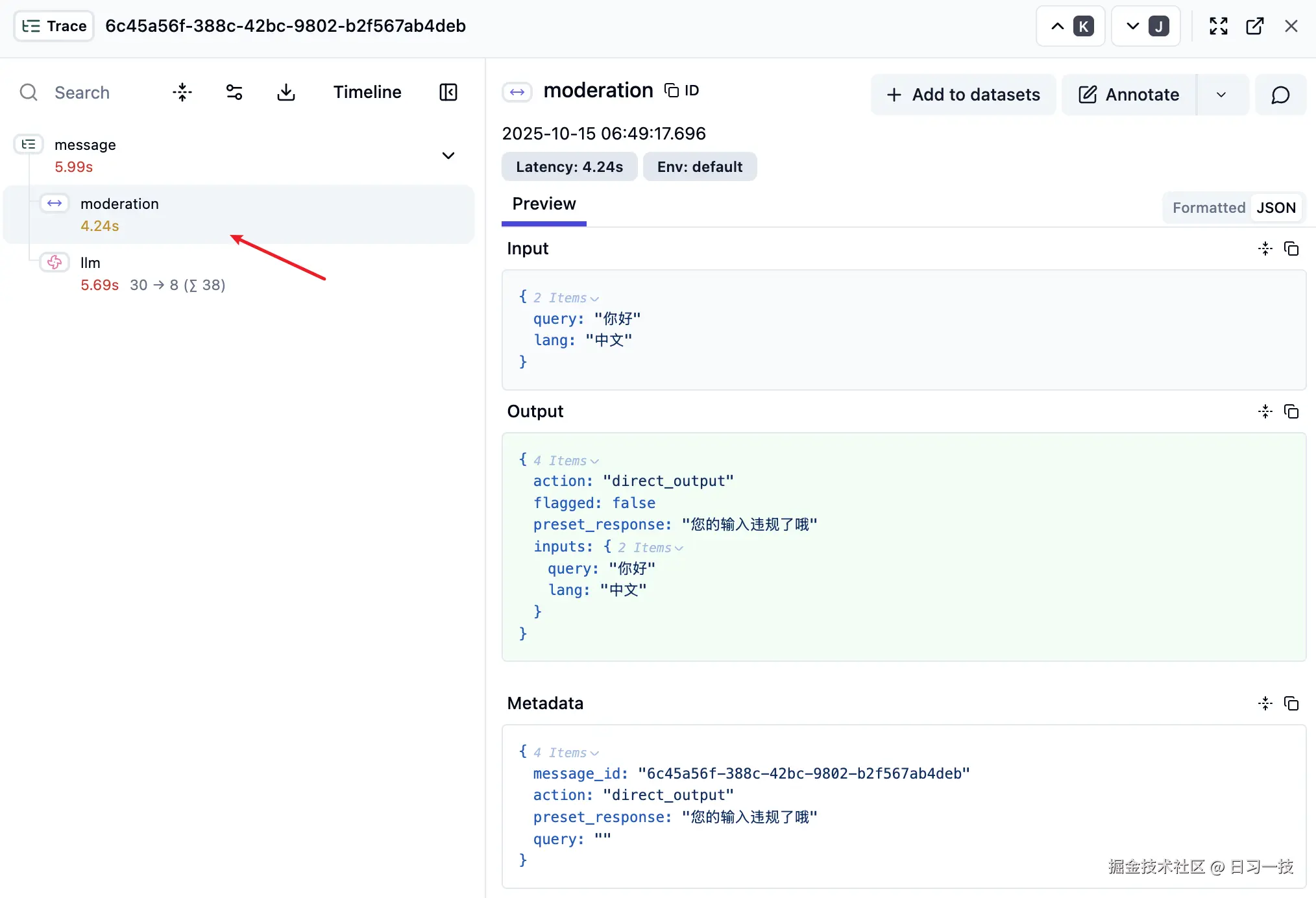
Task: Collapse the message trace node
Action: coord(448,156)
